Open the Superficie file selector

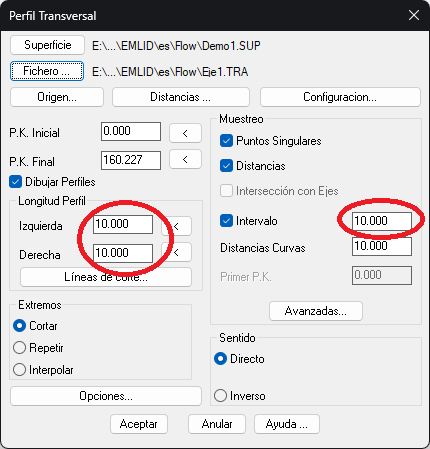(47, 45)
